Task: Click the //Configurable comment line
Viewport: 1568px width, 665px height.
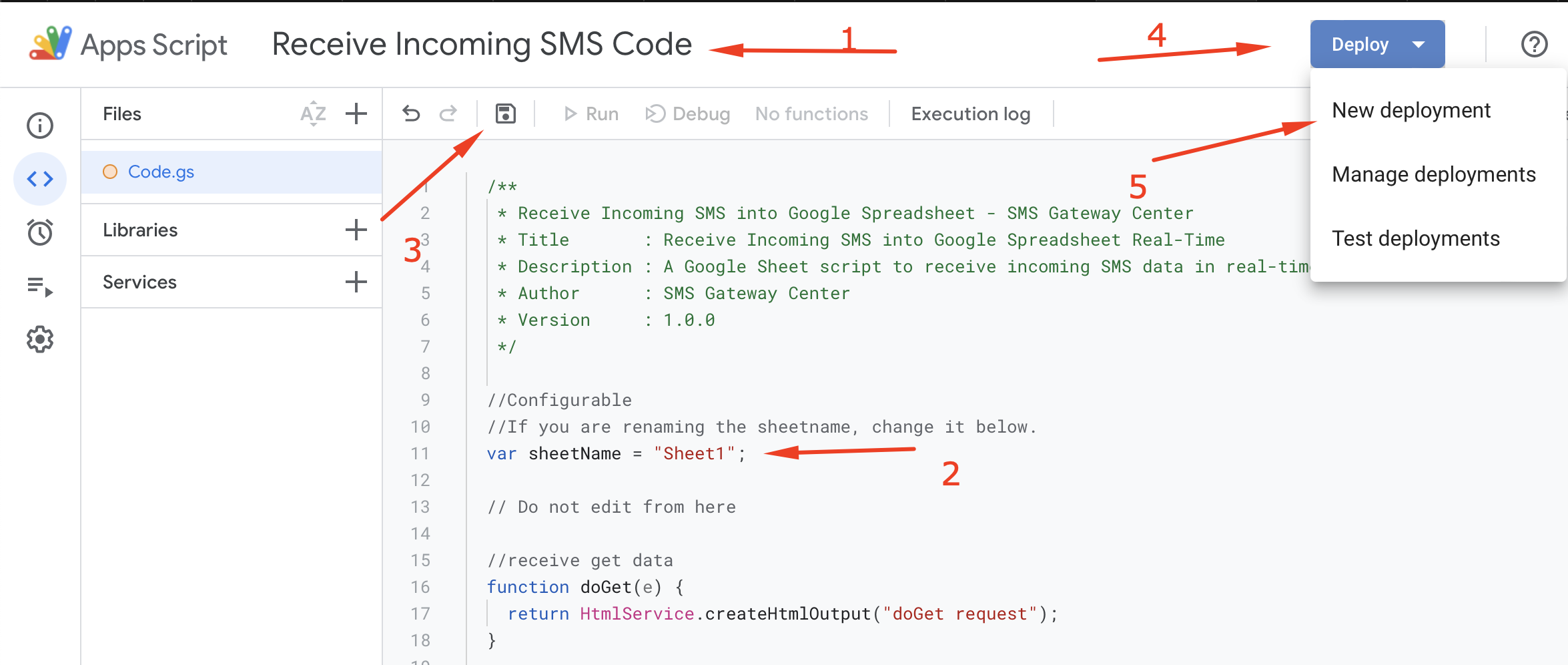Action: point(559,400)
